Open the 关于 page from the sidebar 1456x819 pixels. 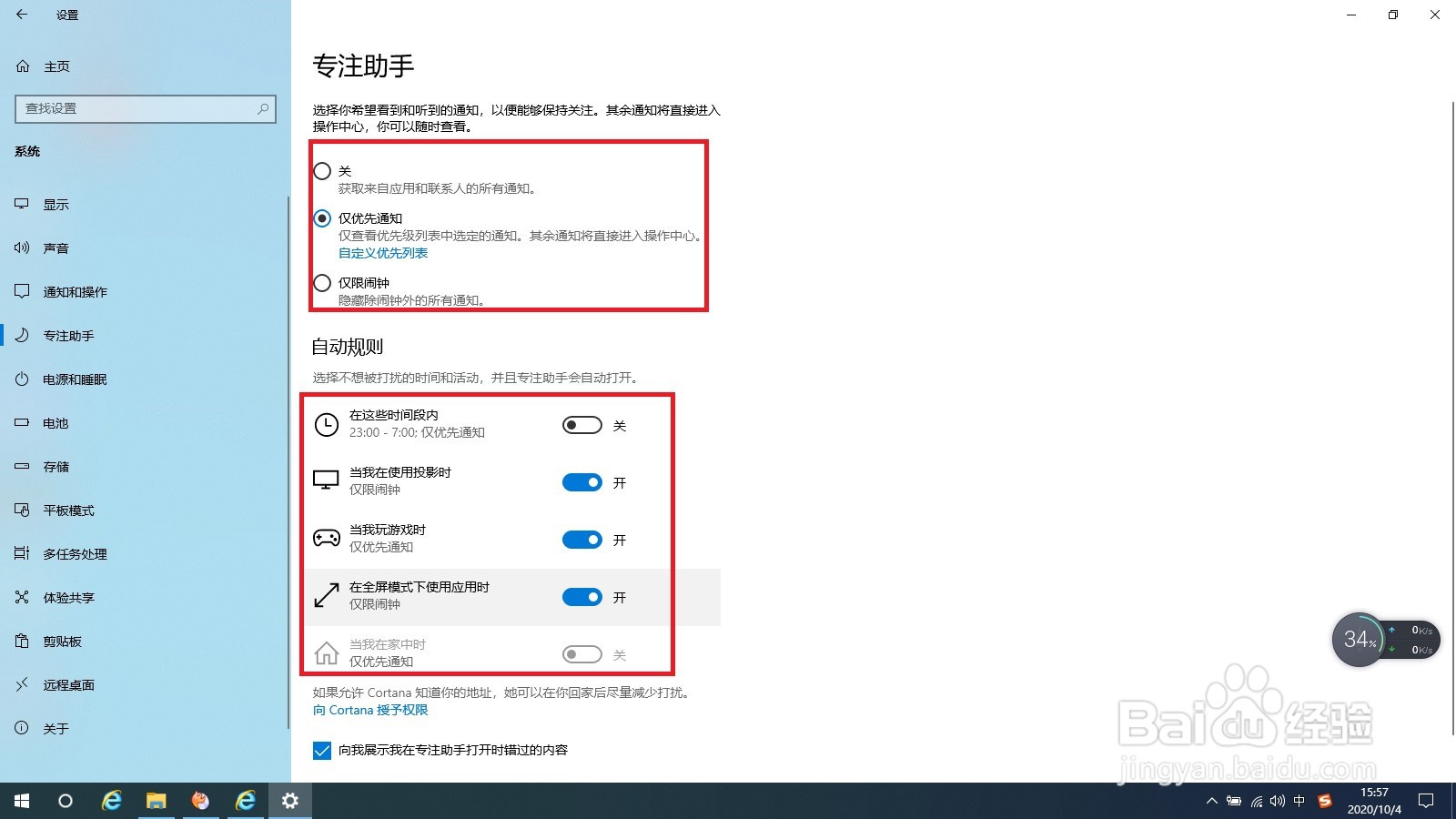coord(56,728)
